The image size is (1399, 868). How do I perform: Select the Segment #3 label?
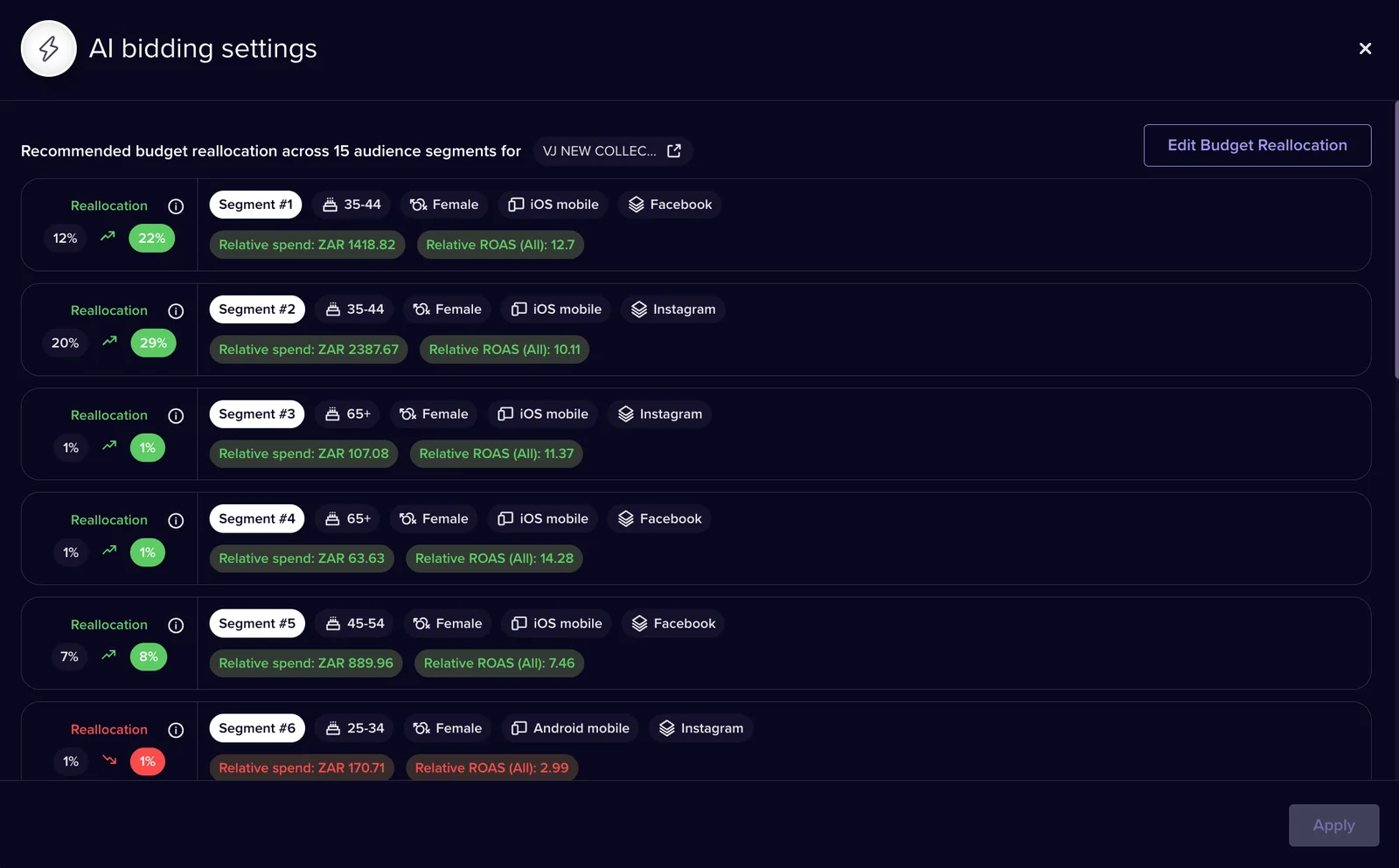(257, 414)
